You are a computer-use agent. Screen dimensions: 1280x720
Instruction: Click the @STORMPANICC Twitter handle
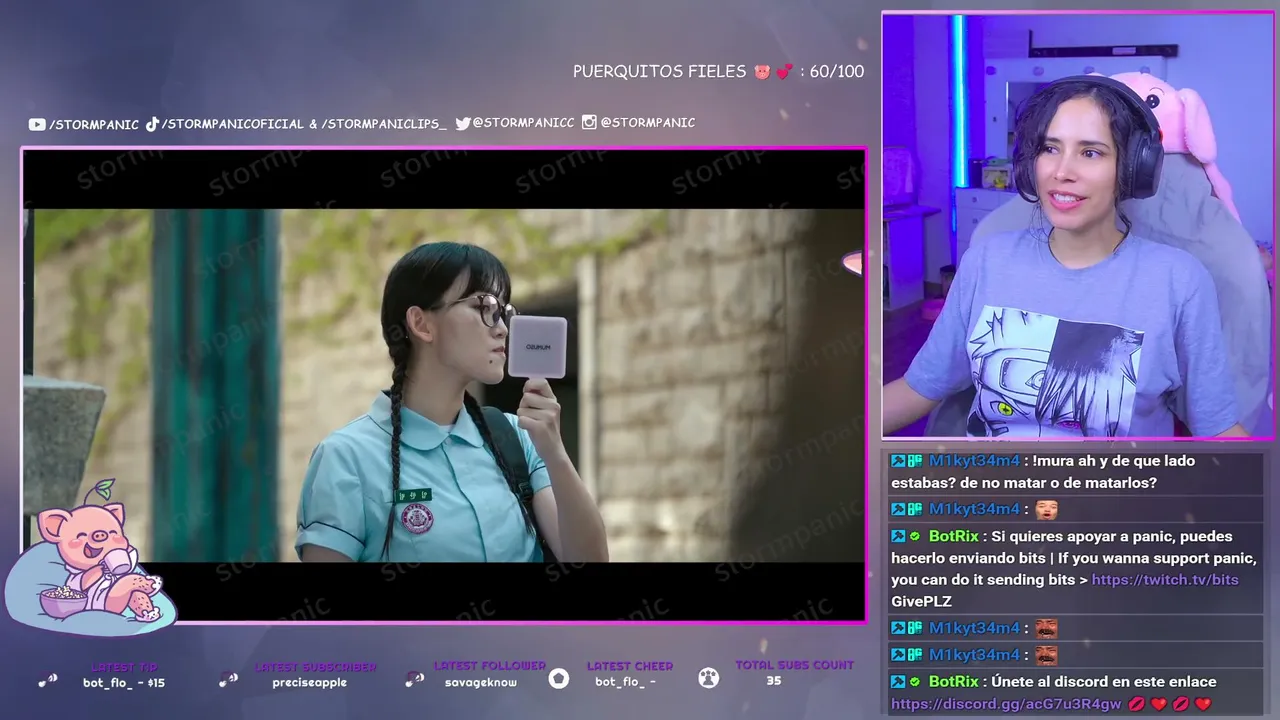pos(524,123)
